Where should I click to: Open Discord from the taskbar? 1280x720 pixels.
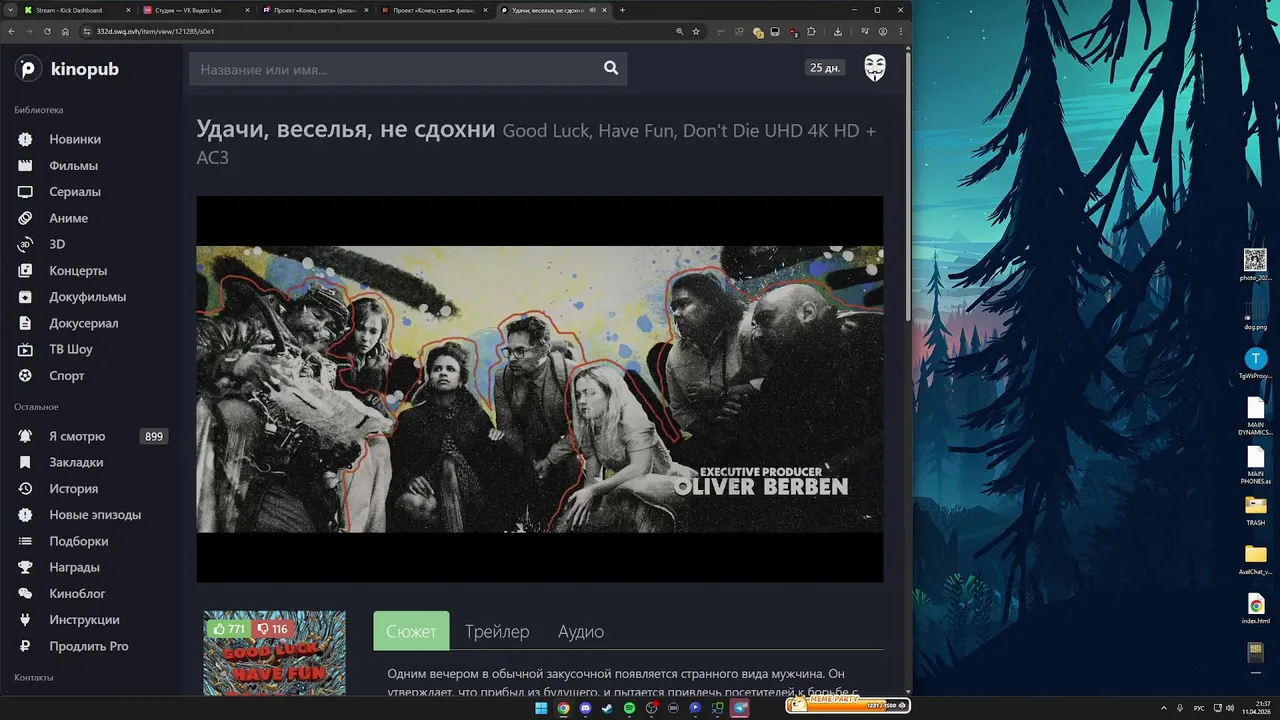tap(585, 708)
